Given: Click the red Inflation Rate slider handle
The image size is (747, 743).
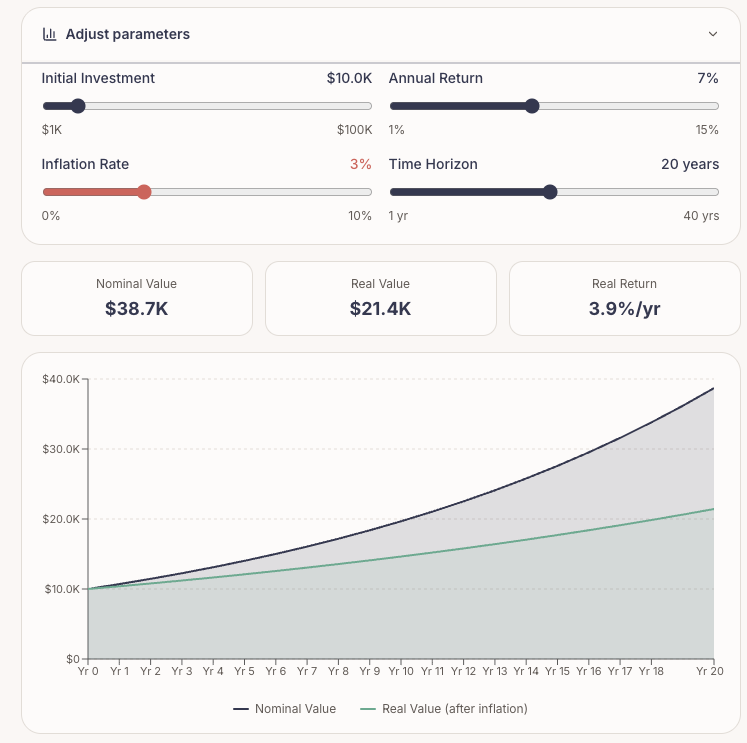Looking at the screenshot, I should pyautogui.click(x=144, y=192).
